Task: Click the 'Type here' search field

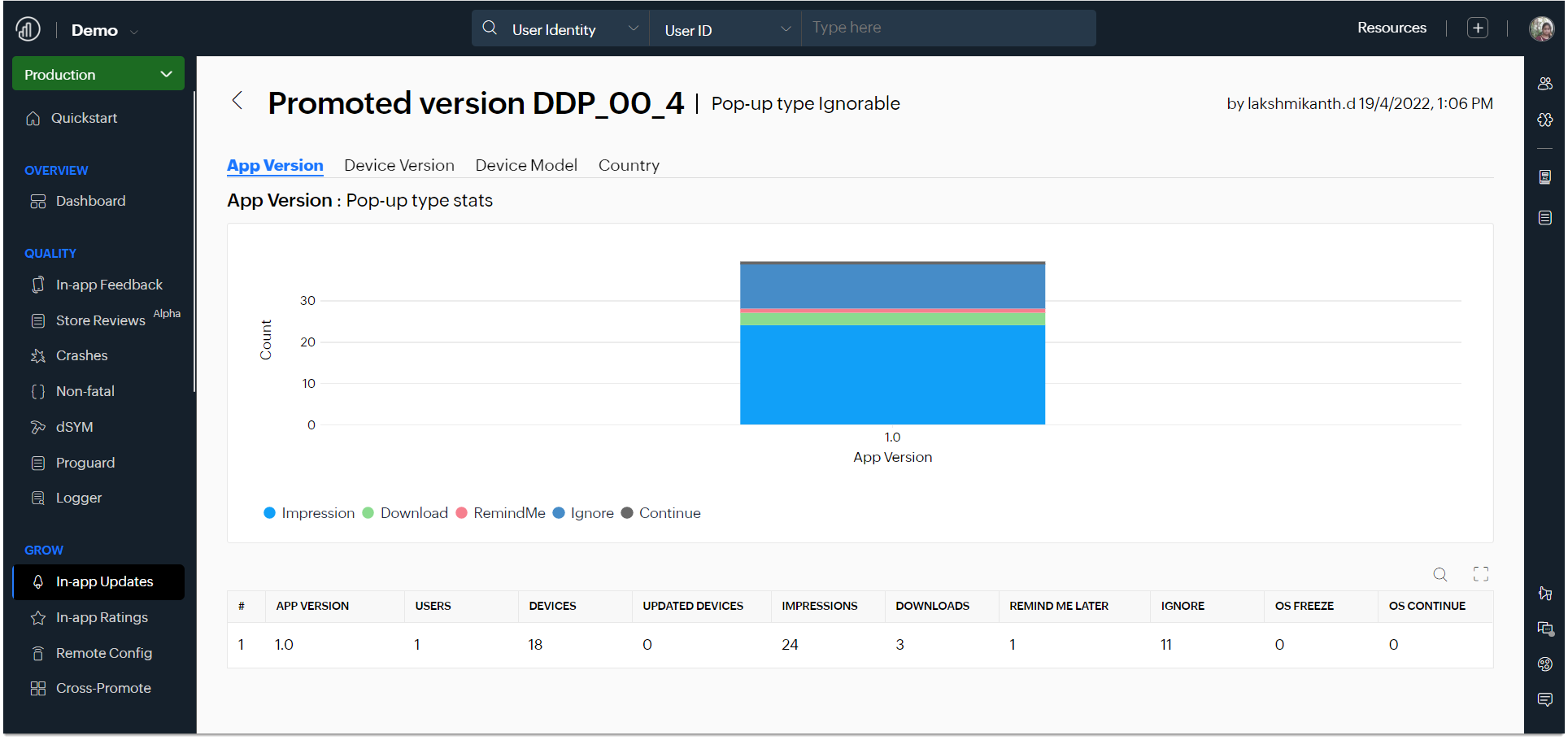Action: point(948,28)
